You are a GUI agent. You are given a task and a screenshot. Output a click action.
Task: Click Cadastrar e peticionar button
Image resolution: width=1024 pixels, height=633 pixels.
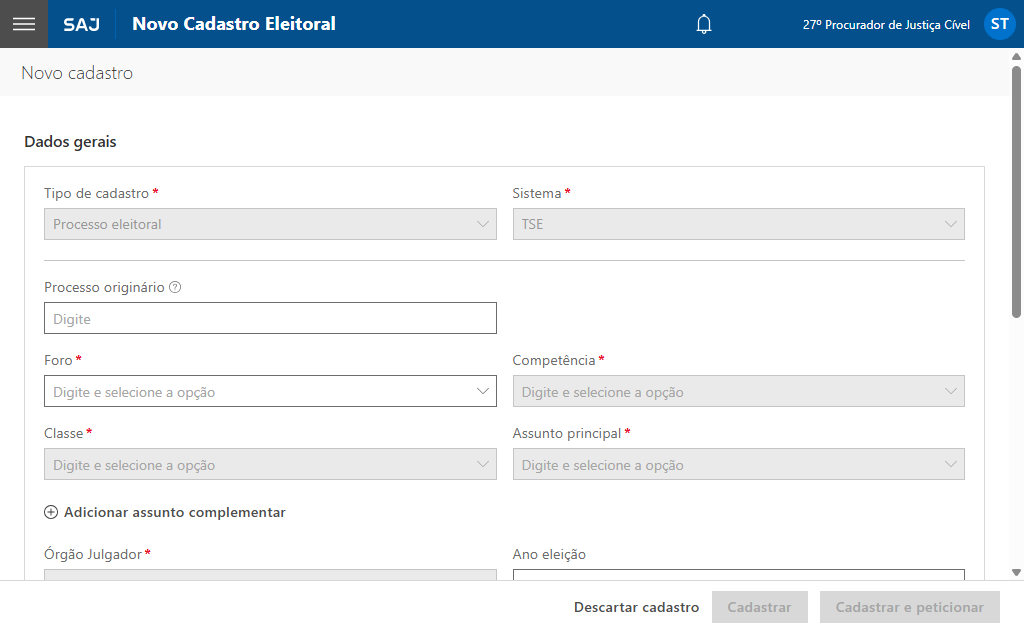[x=909, y=607]
